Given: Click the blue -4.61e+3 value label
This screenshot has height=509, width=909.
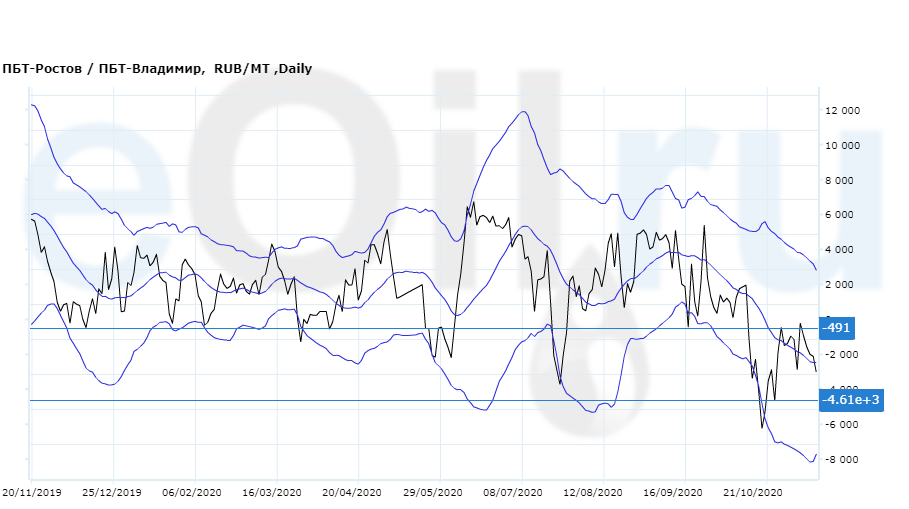Looking at the screenshot, I should pyautogui.click(x=850, y=400).
